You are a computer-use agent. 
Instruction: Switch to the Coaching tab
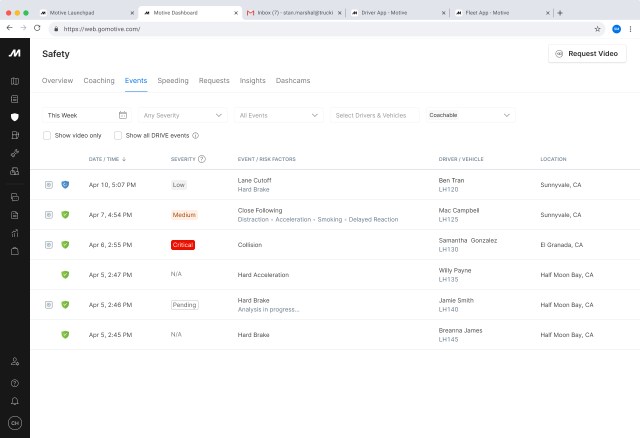pos(99,80)
